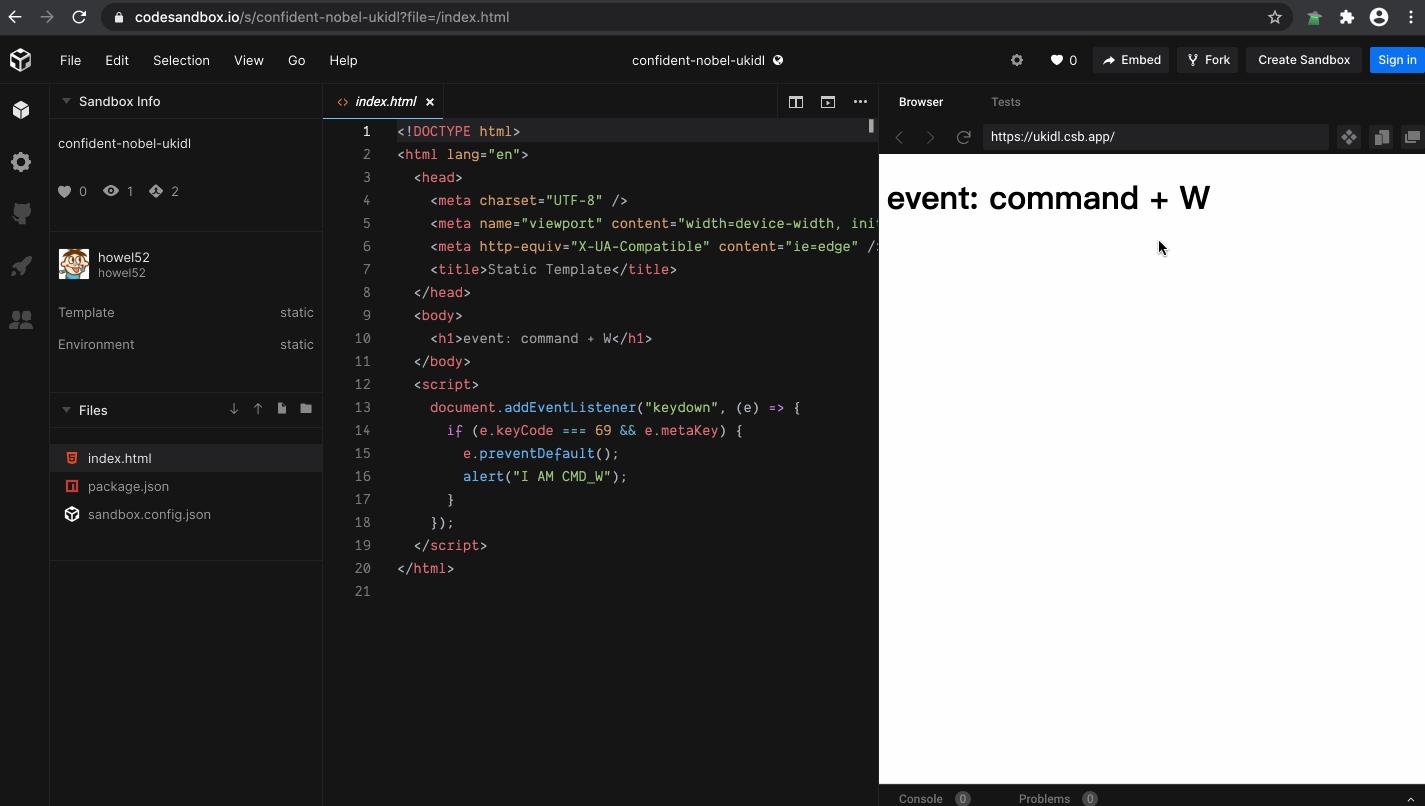
Task: Open the Selection menu
Action: pyautogui.click(x=181, y=60)
